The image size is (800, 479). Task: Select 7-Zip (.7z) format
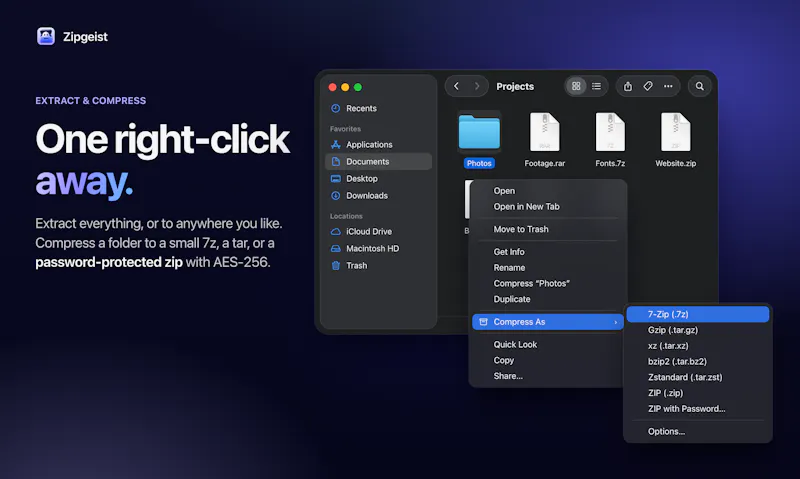(697, 314)
